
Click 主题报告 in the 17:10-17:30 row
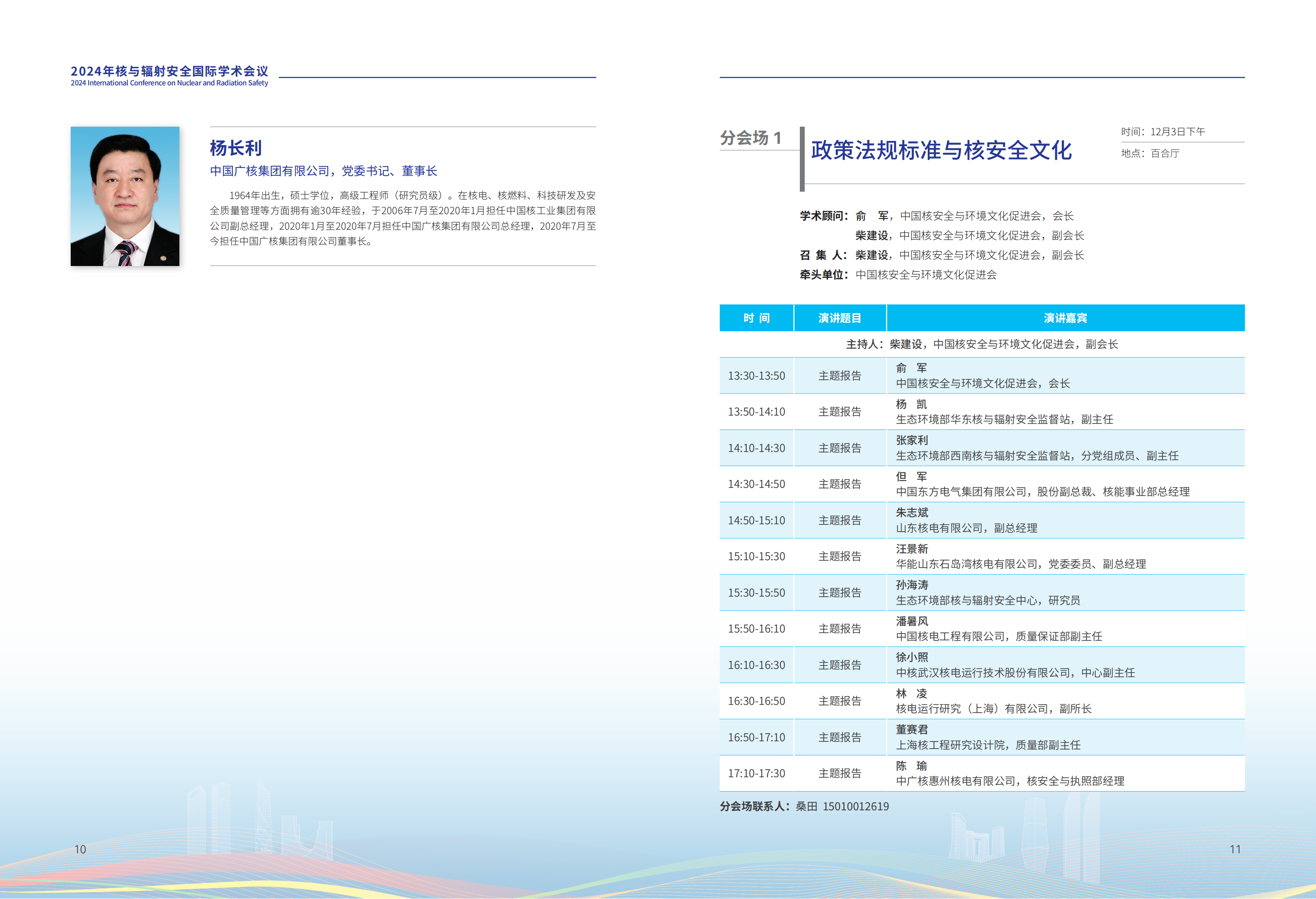click(x=840, y=773)
